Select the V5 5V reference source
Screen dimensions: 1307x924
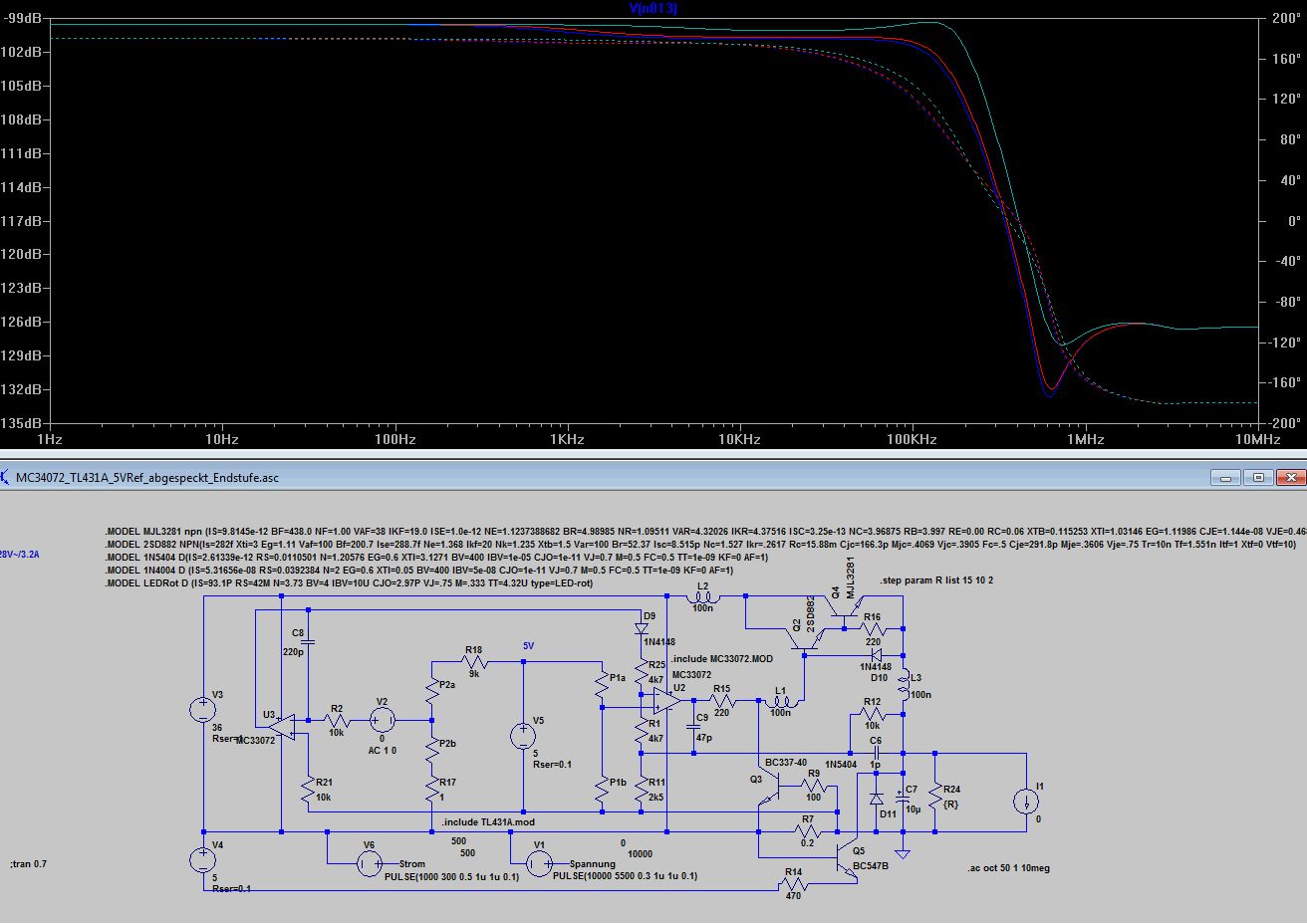tap(522, 736)
